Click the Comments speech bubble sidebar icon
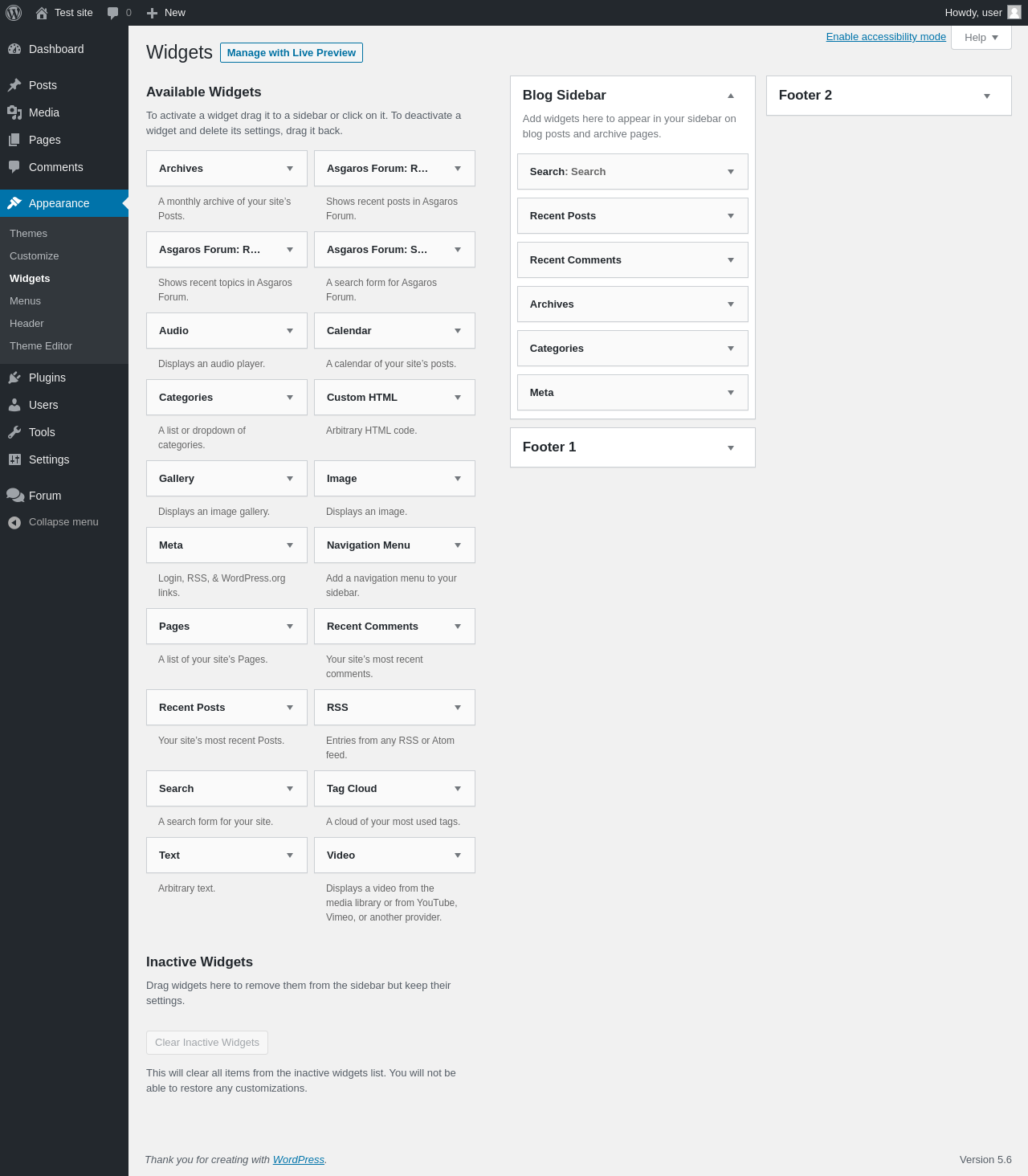The image size is (1028, 1176). [x=14, y=167]
